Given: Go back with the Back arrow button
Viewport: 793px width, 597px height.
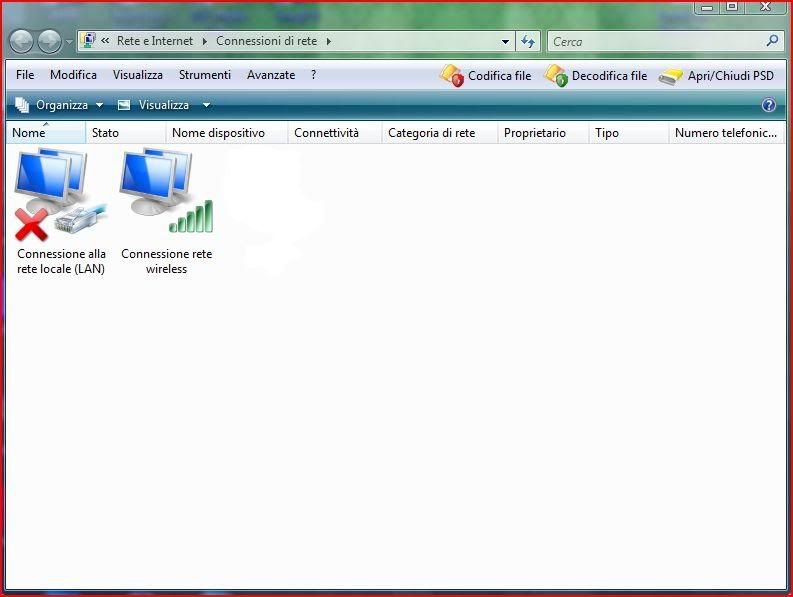Looking at the screenshot, I should coord(21,41).
